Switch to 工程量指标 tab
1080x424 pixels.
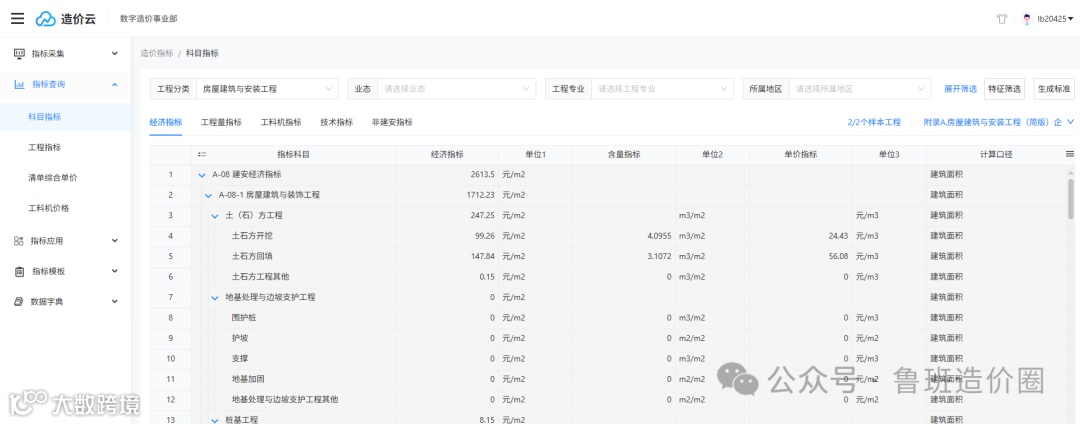221,123
